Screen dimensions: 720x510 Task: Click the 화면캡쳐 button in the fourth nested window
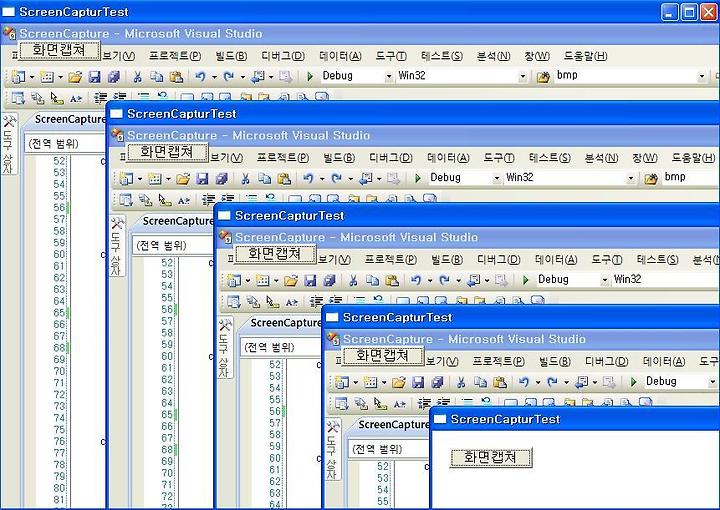coord(383,356)
